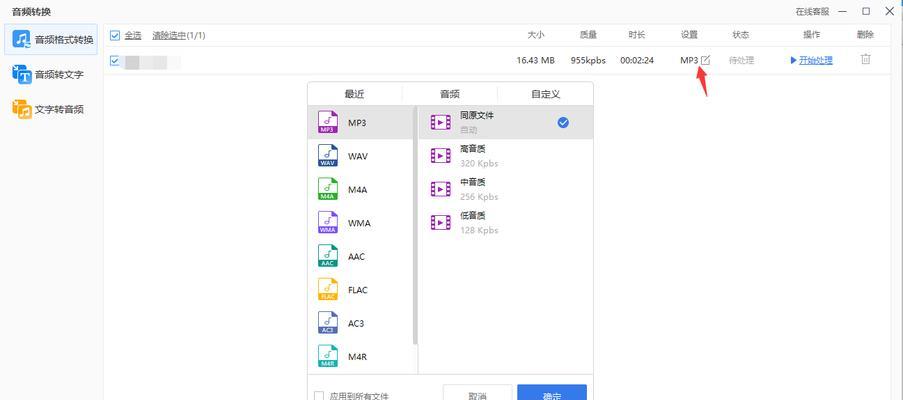Viewport: 903px width, 400px height.
Task: Select the WMA format icon
Action: tap(328, 223)
